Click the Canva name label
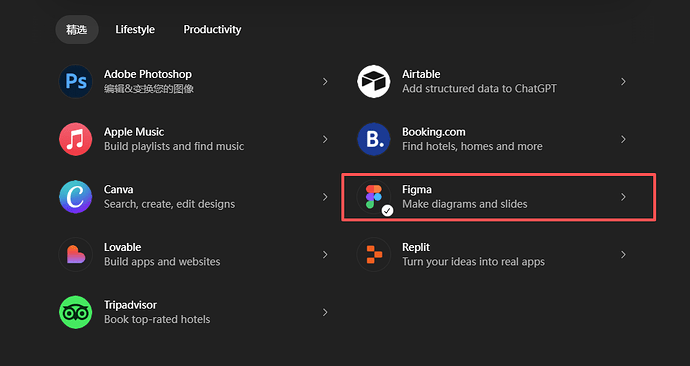Image resolution: width=690 pixels, height=366 pixels. (x=118, y=189)
